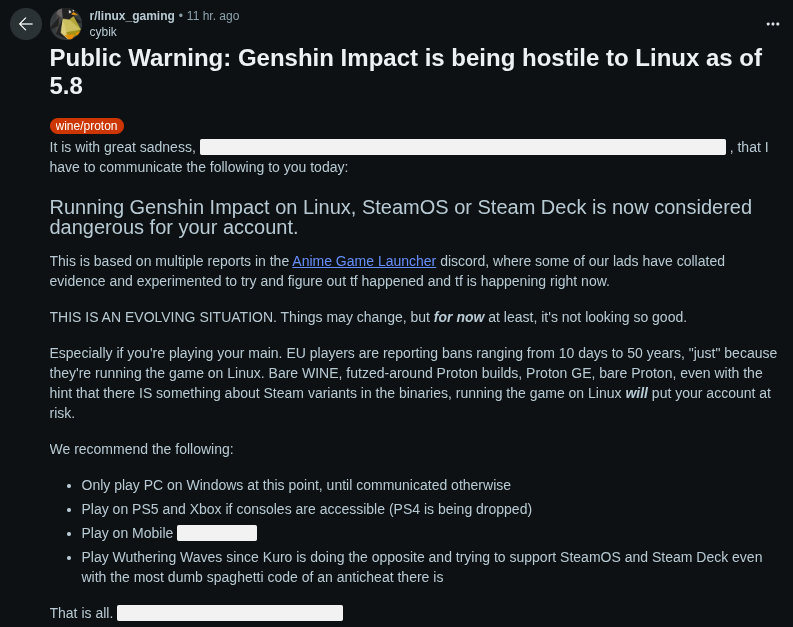Click the "We recommend the following:" line

pos(142,449)
